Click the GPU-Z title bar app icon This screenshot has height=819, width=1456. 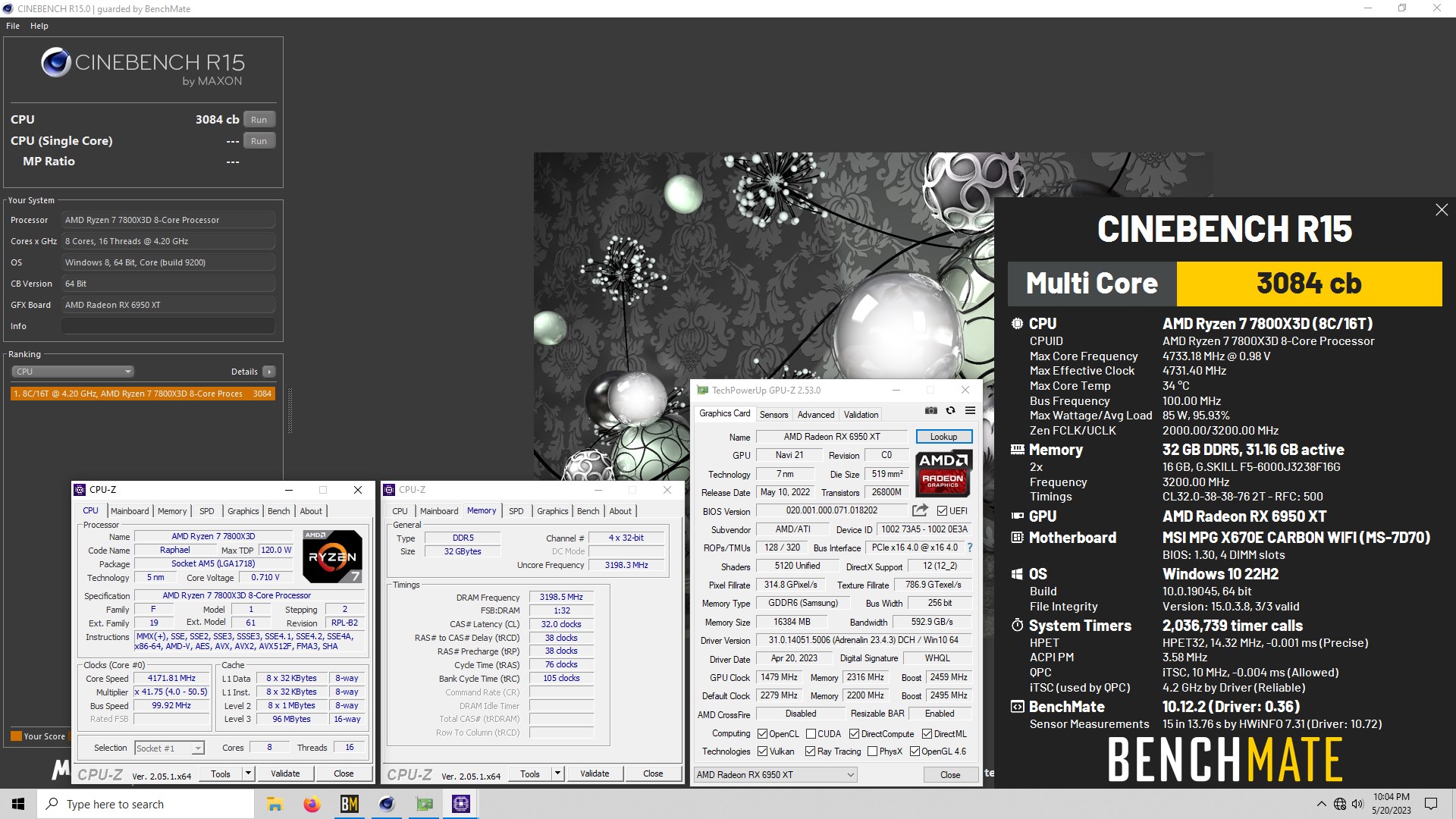click(x=702, y=391)
